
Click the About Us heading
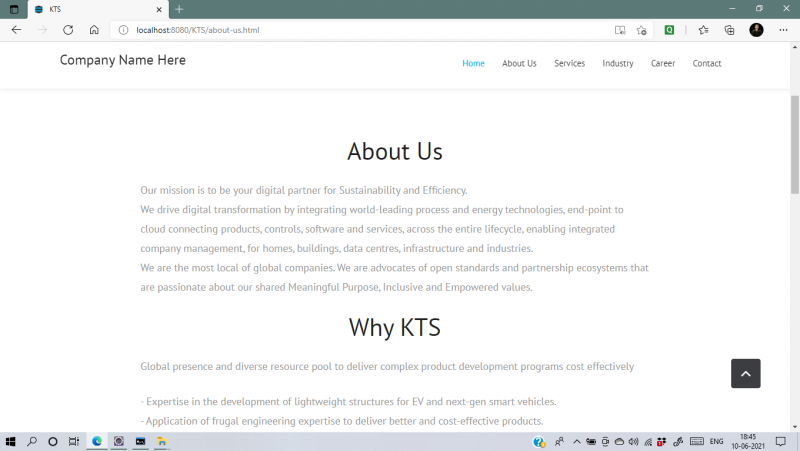(x=395, y=152)
